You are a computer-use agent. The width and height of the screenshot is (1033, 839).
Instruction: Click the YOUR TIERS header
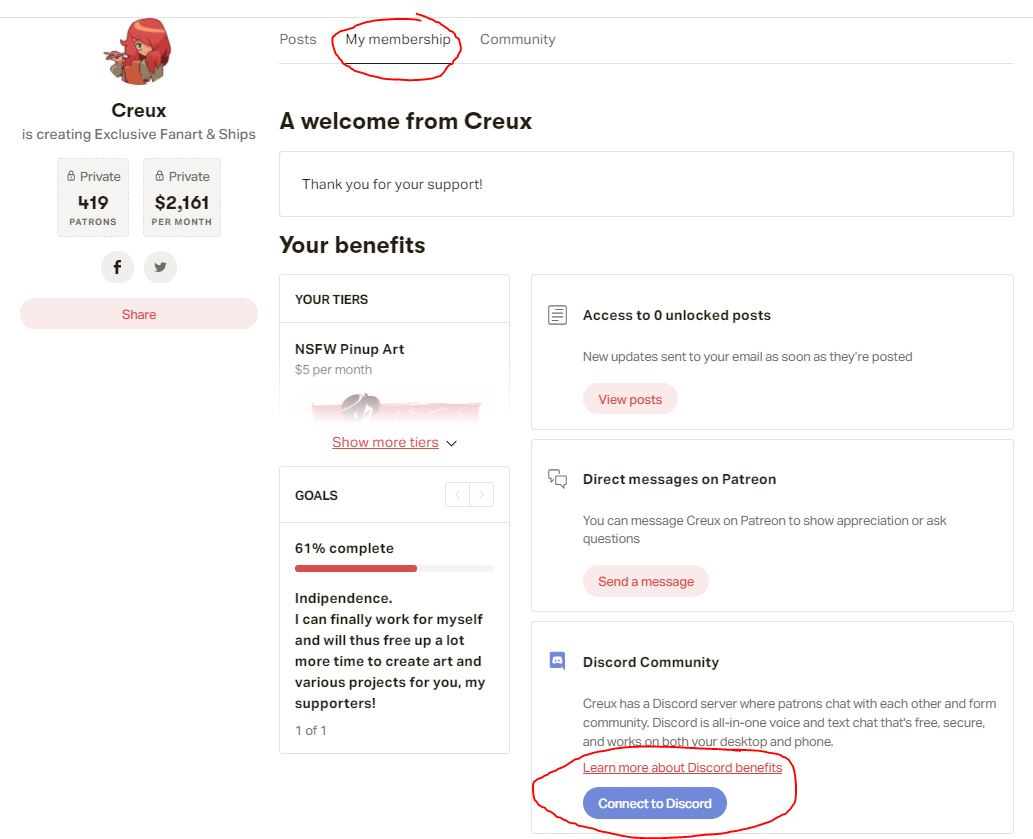(331, 300)
